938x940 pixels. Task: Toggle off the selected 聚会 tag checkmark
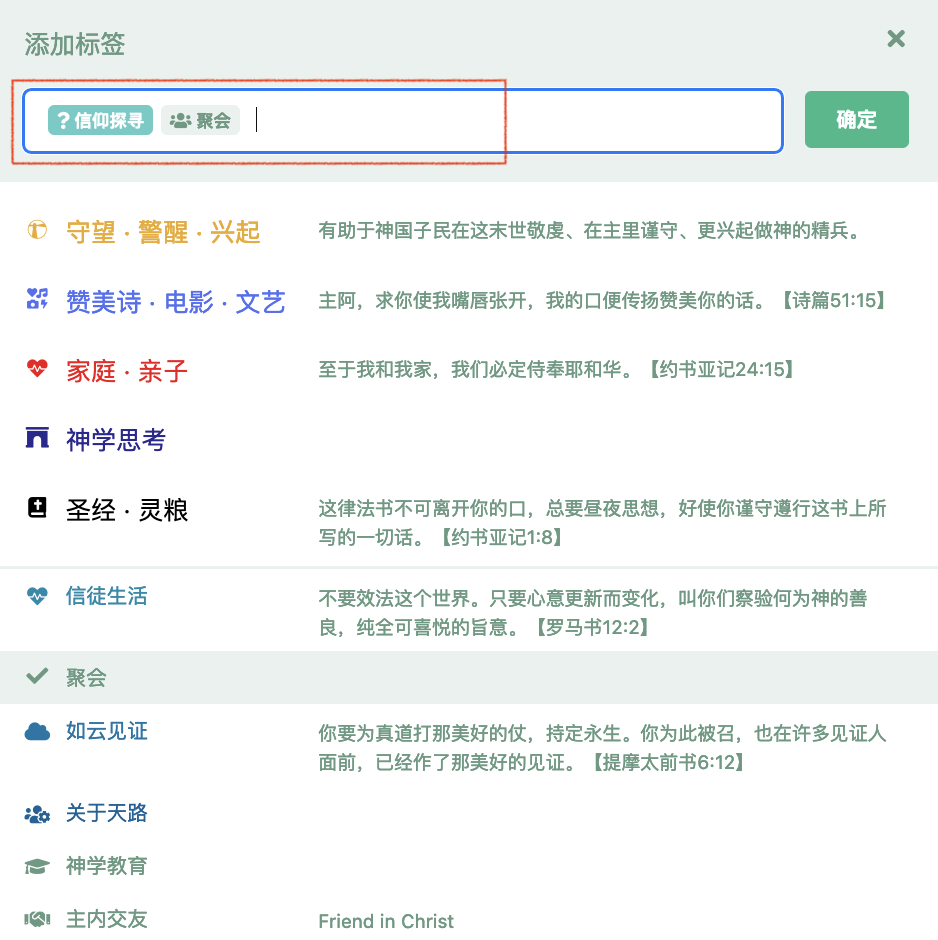[x=37, y=676]
